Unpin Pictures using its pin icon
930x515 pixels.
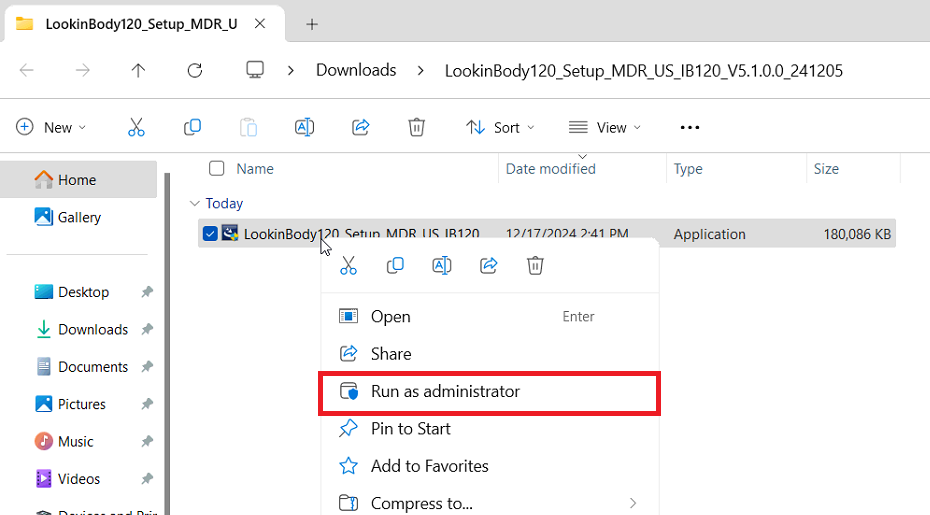pyautogui.click(x=147, y=404)
